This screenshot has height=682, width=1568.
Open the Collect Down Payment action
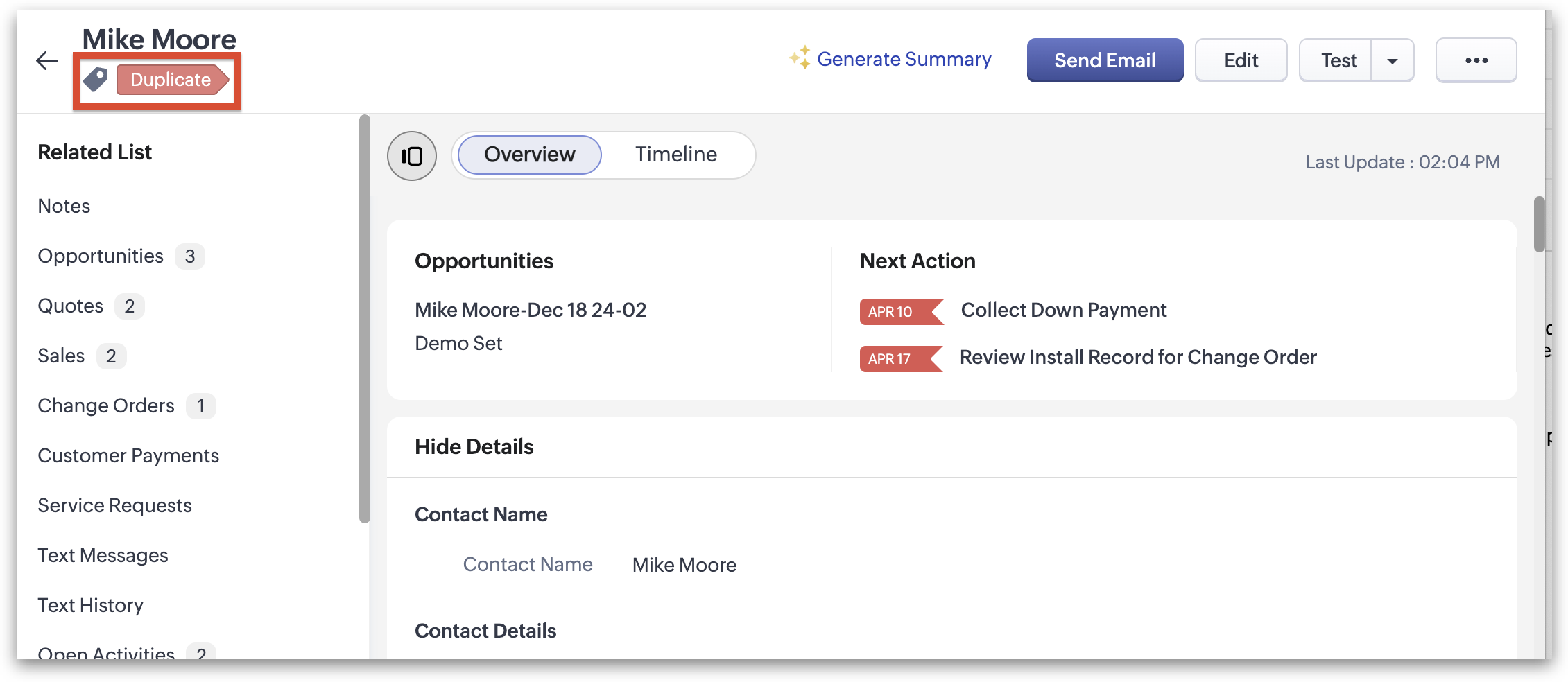tap(1063, 310)
